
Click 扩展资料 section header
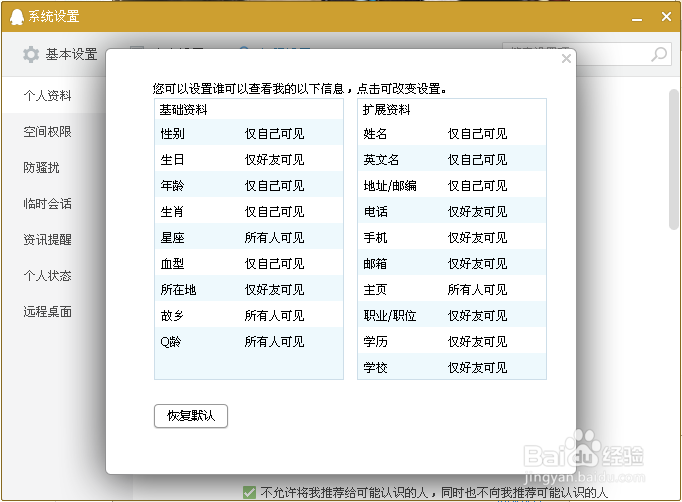(387, 110)
